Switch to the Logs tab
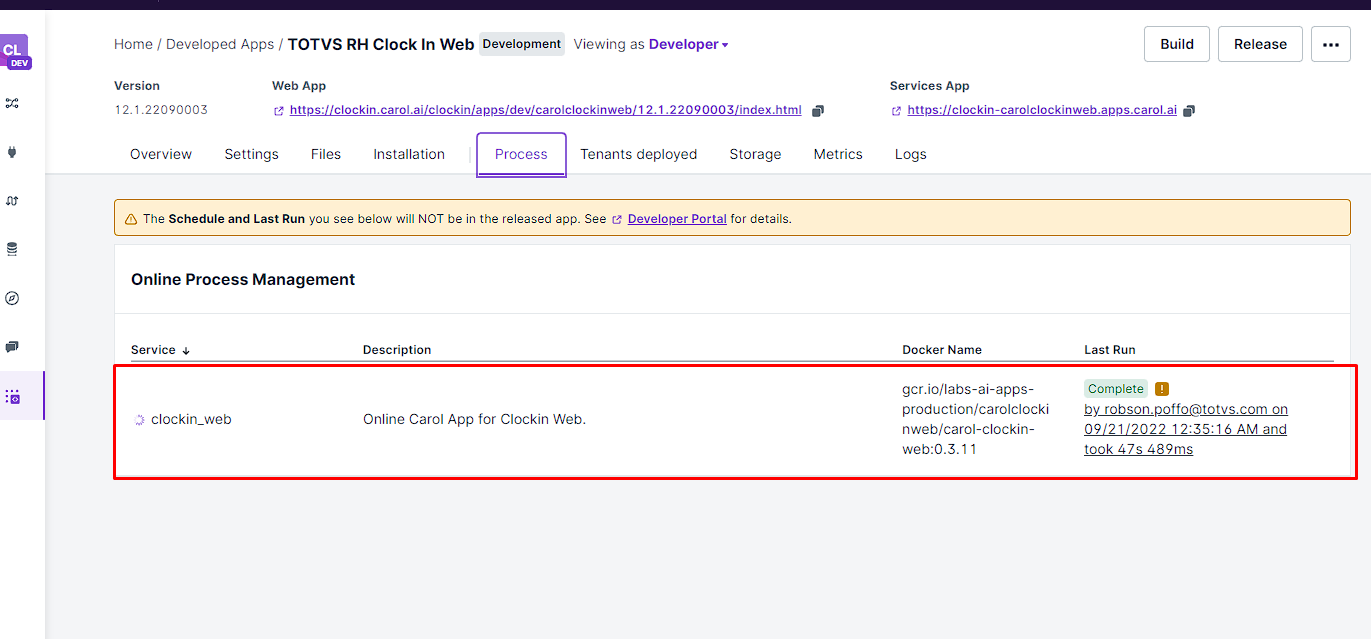This screenshot has height=639, width=1371. tap(911, 154)
